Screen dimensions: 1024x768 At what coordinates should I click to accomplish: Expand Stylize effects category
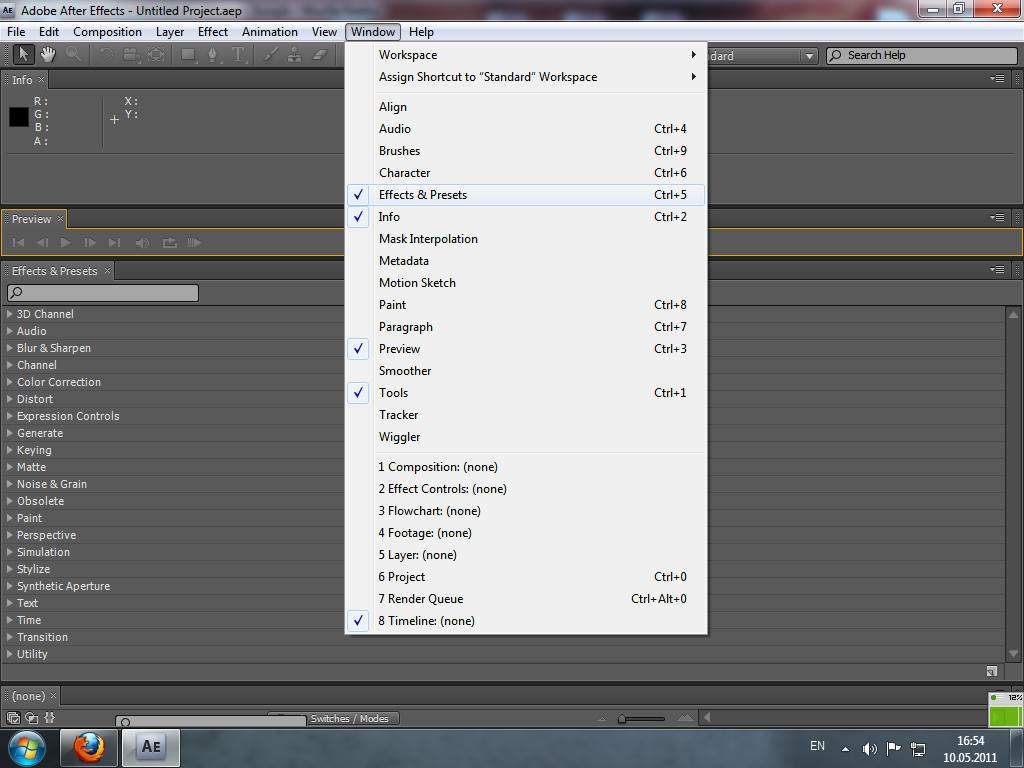click(10, 568)
